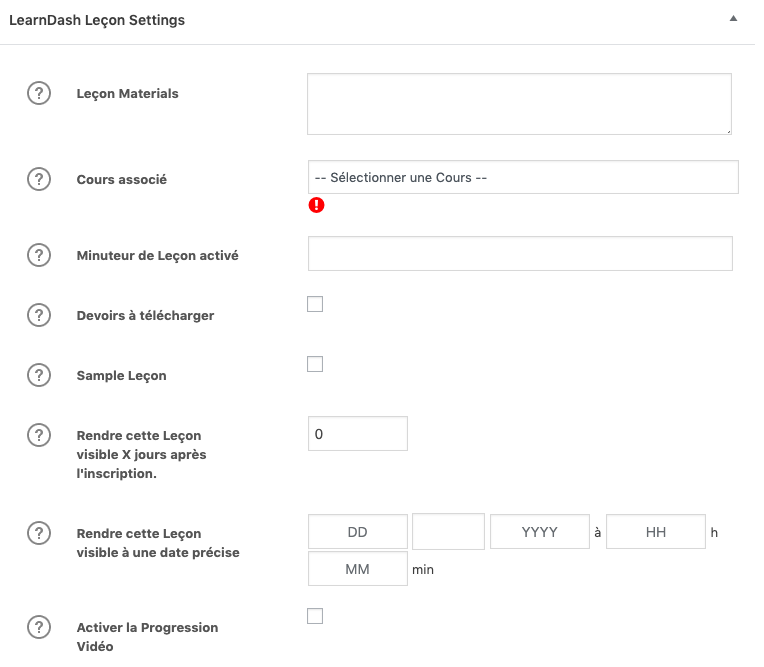Click the YYYY year field
Screen dimensions: 764x667
(x=540, y=532)
